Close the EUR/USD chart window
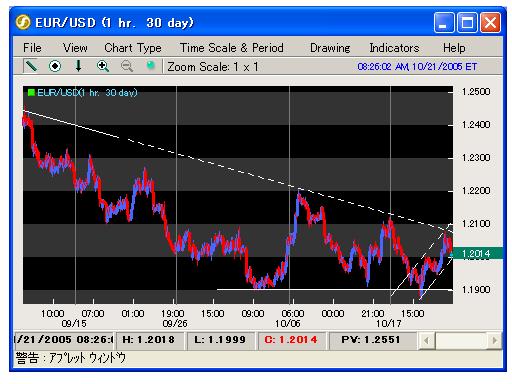Image resolution: width=512 pixels, height=384 pixels. tap(490, 23)
